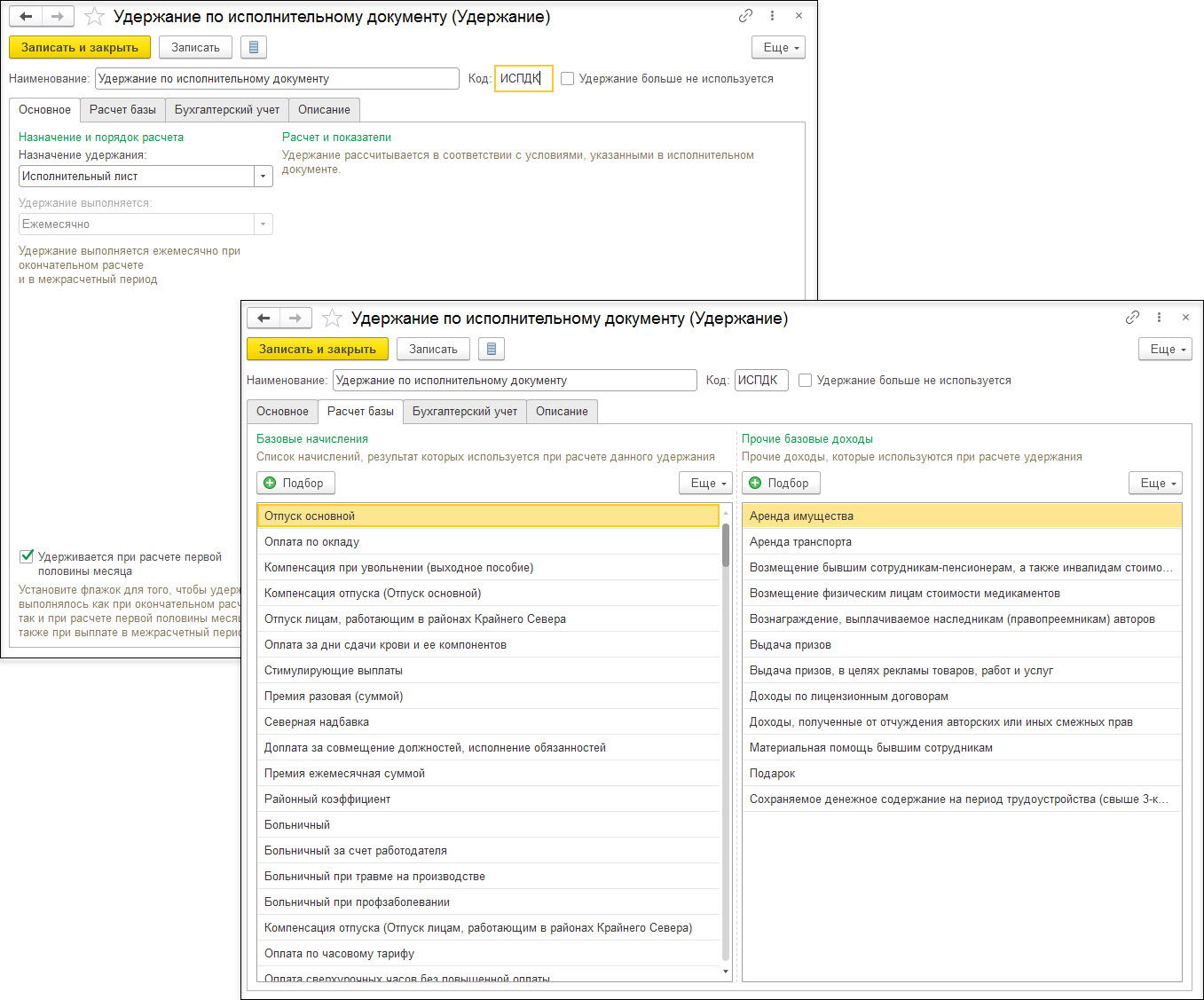Go back arrow in front window
The image size is (1204, 1000).
point(264,318)
